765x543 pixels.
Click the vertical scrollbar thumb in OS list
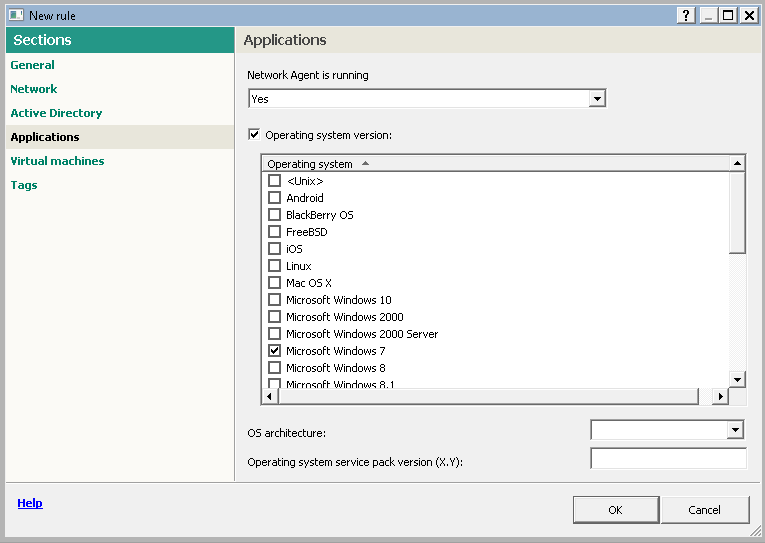tap(737, 212)
